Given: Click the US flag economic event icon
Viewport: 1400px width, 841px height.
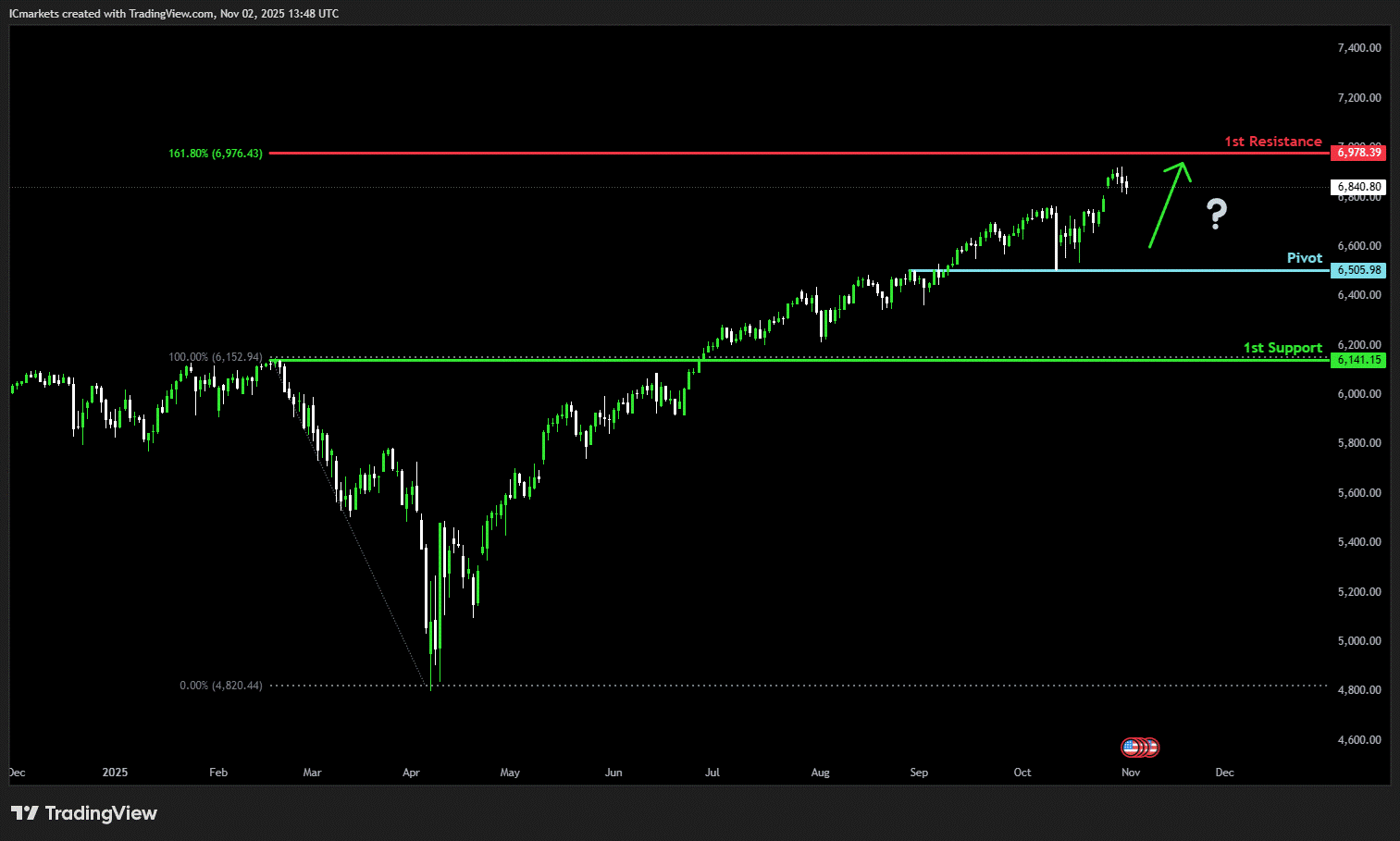Looking at the screenshot, I should pos(1130,747).
